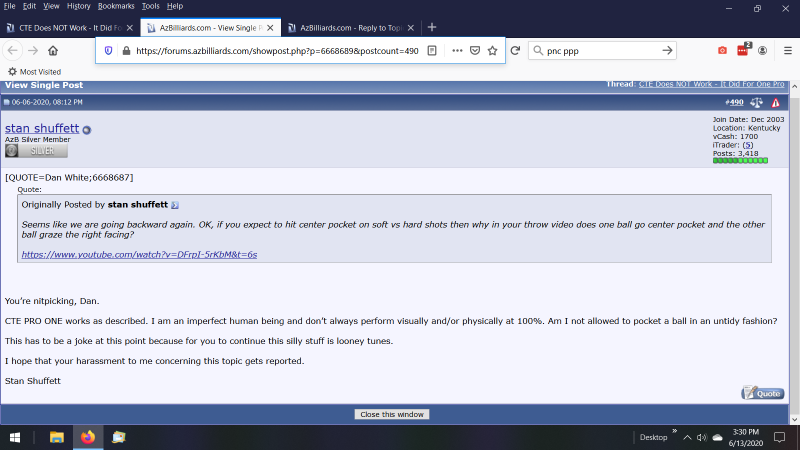Switch to the 'CTE Does NOT Work' tab
This screenshot has width=800, height=450.
tap(68, 27)
